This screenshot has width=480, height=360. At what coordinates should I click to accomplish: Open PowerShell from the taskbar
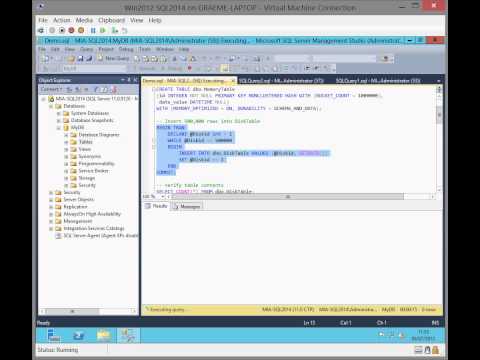tap(79, 335)
